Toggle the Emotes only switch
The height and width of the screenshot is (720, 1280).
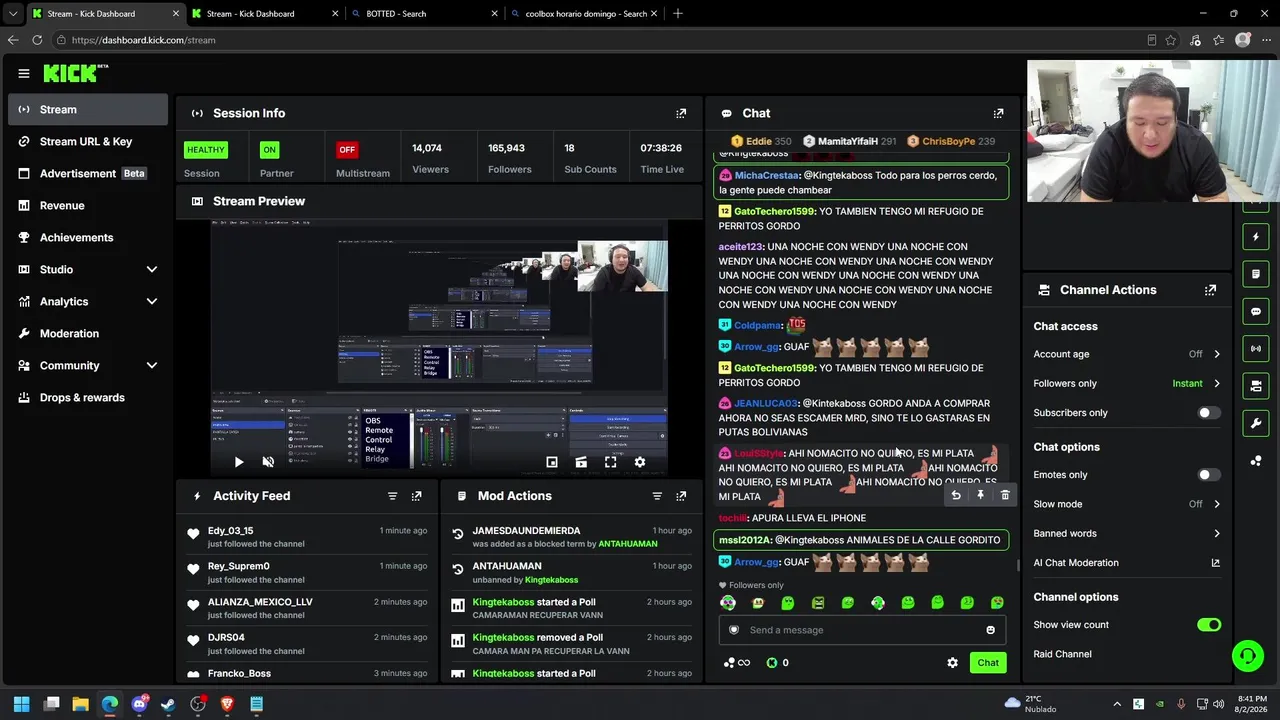pyautogui.click(x=1209, y=475)
